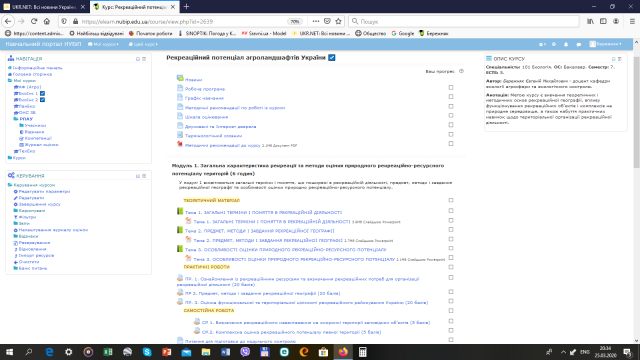This screenshot has height=360, width=640.
Task: Check the Шкала оцінювання completion box
Action: pyautogui.click(x=451, y=116)
